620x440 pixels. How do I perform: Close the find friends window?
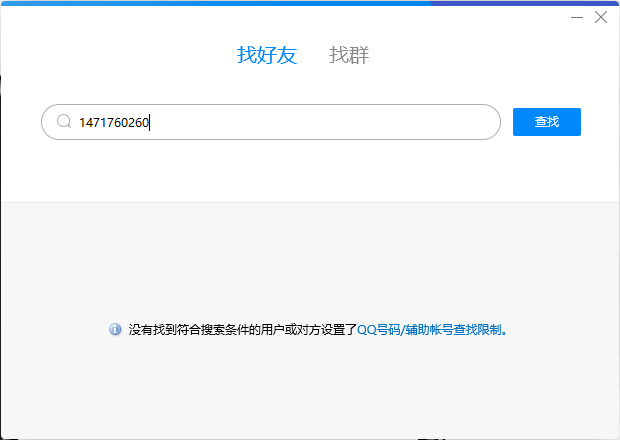(x=601, y=17)
